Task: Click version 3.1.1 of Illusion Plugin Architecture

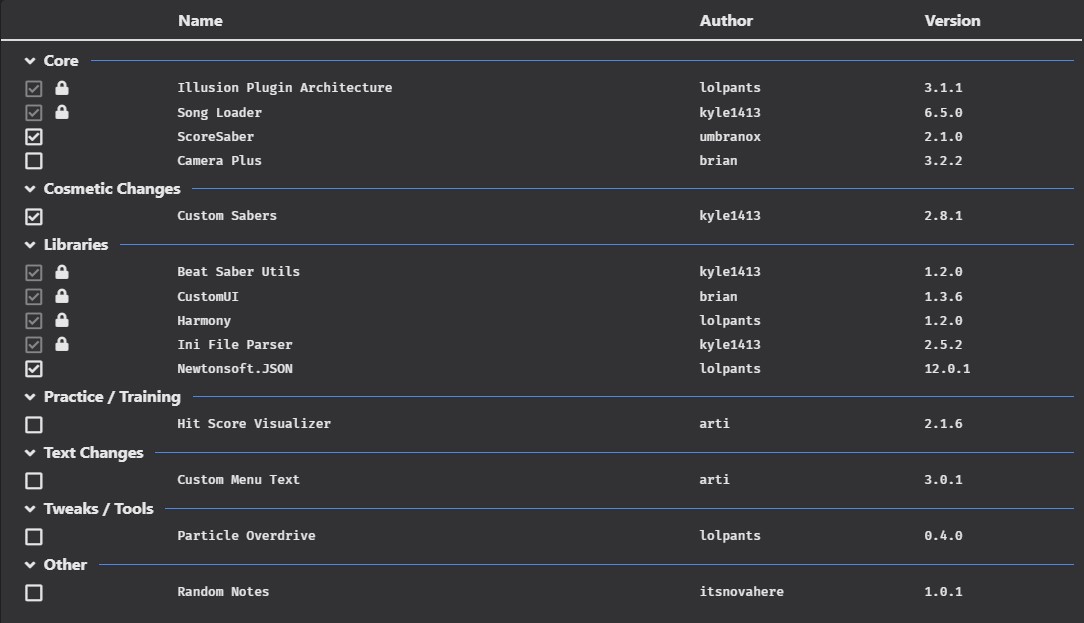Action: [943, 88]
